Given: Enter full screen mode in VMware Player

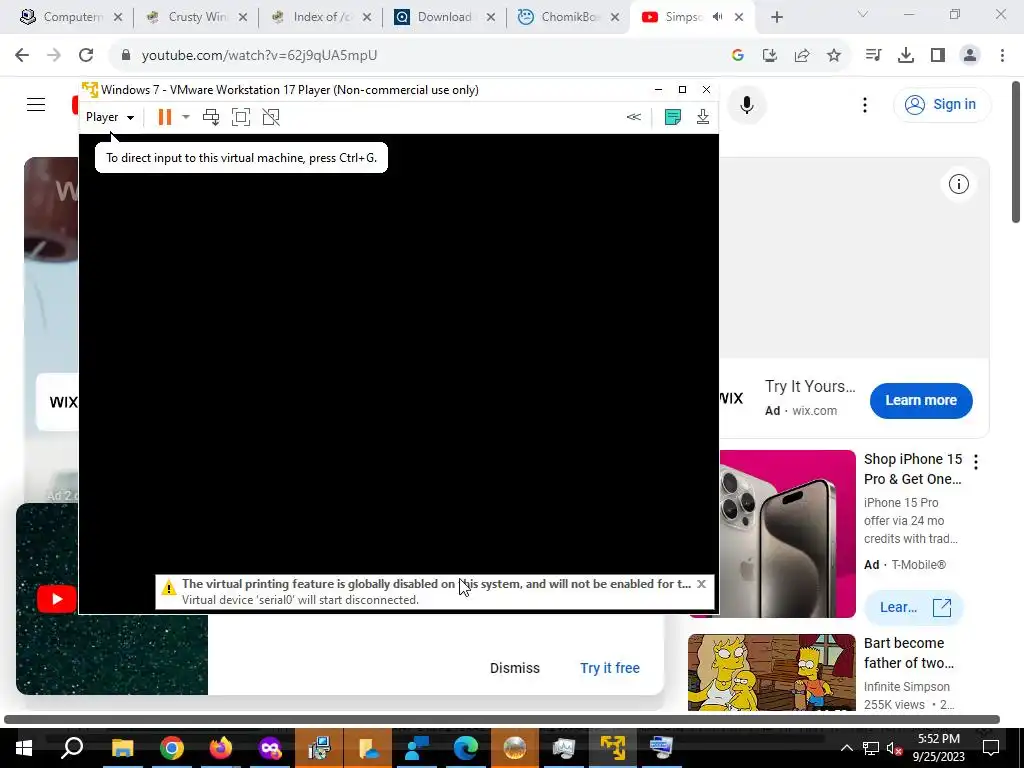Looking at the screenshot, I should click(241, 117).
